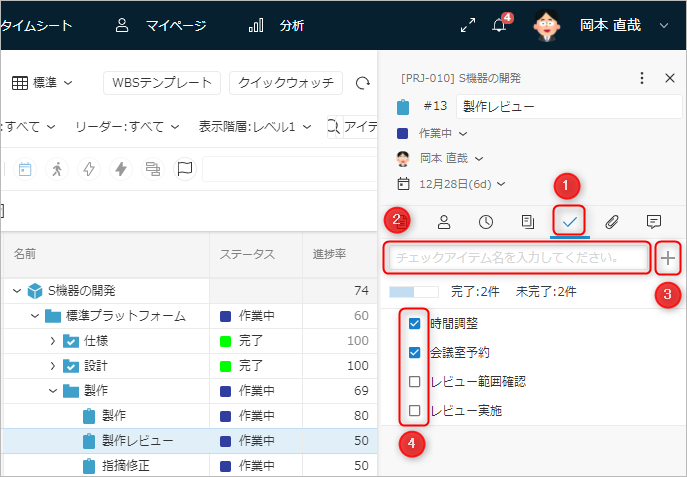
Task: Open the work time clock tab
Action: 486,222
